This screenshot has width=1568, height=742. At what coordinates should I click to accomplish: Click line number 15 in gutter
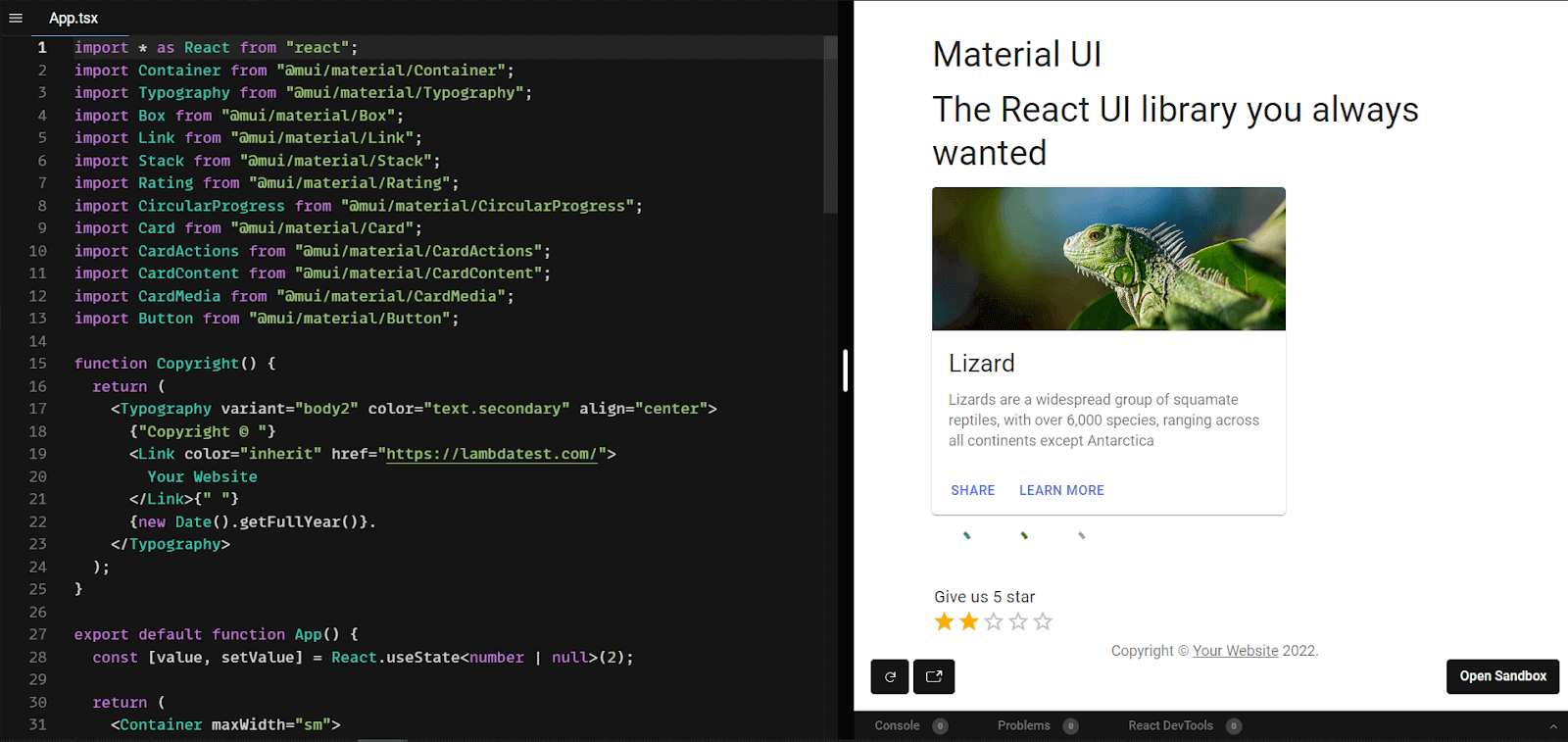(x=37, y=364)
